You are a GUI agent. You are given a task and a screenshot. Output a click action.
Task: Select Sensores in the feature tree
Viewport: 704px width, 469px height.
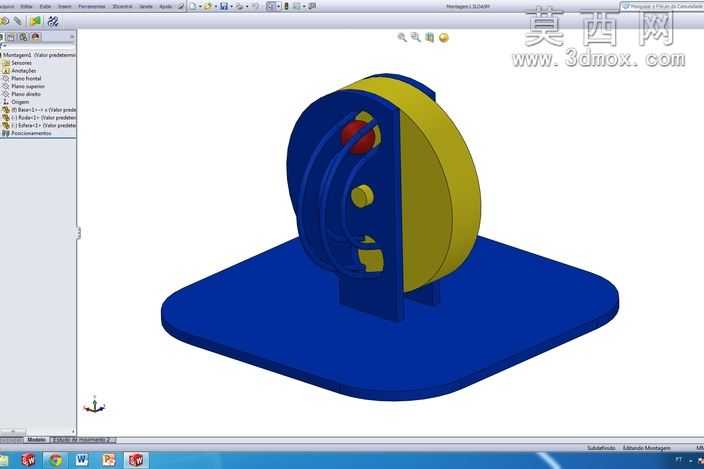pyautogui.click(x=21, y=63)
